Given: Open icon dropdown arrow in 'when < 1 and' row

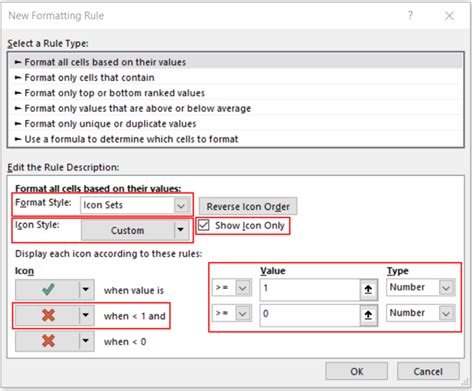Looking at the screenshot, I should 87,315.
